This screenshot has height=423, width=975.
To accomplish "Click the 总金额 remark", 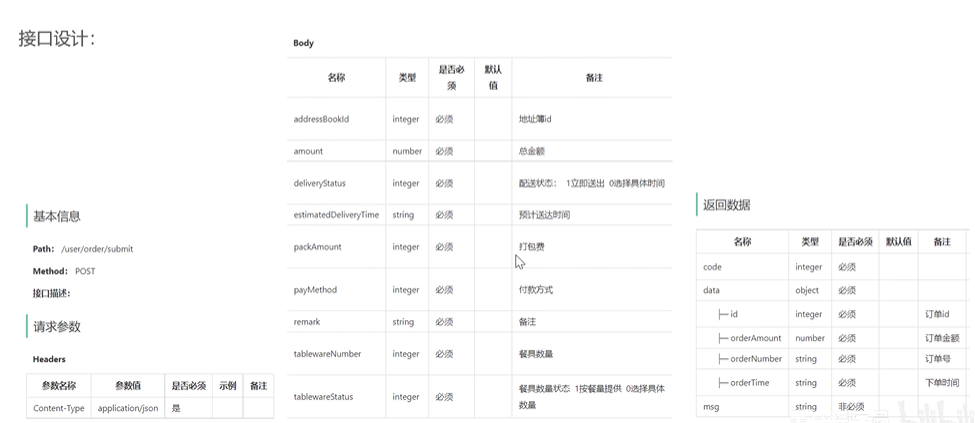I will click(532, 151).
